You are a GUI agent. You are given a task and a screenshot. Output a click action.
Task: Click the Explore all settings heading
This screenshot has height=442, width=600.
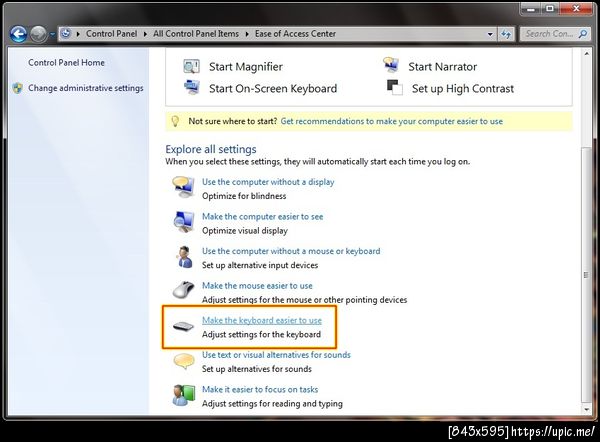click(211, 149)
